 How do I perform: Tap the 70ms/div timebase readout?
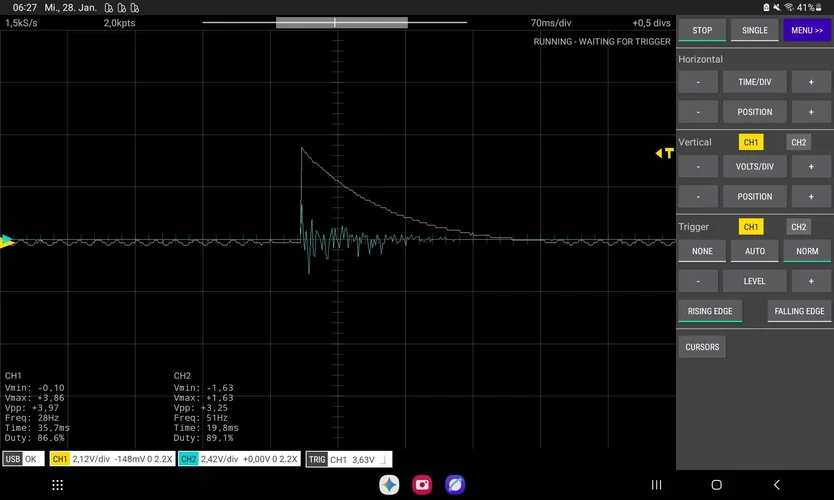(551, 23)
